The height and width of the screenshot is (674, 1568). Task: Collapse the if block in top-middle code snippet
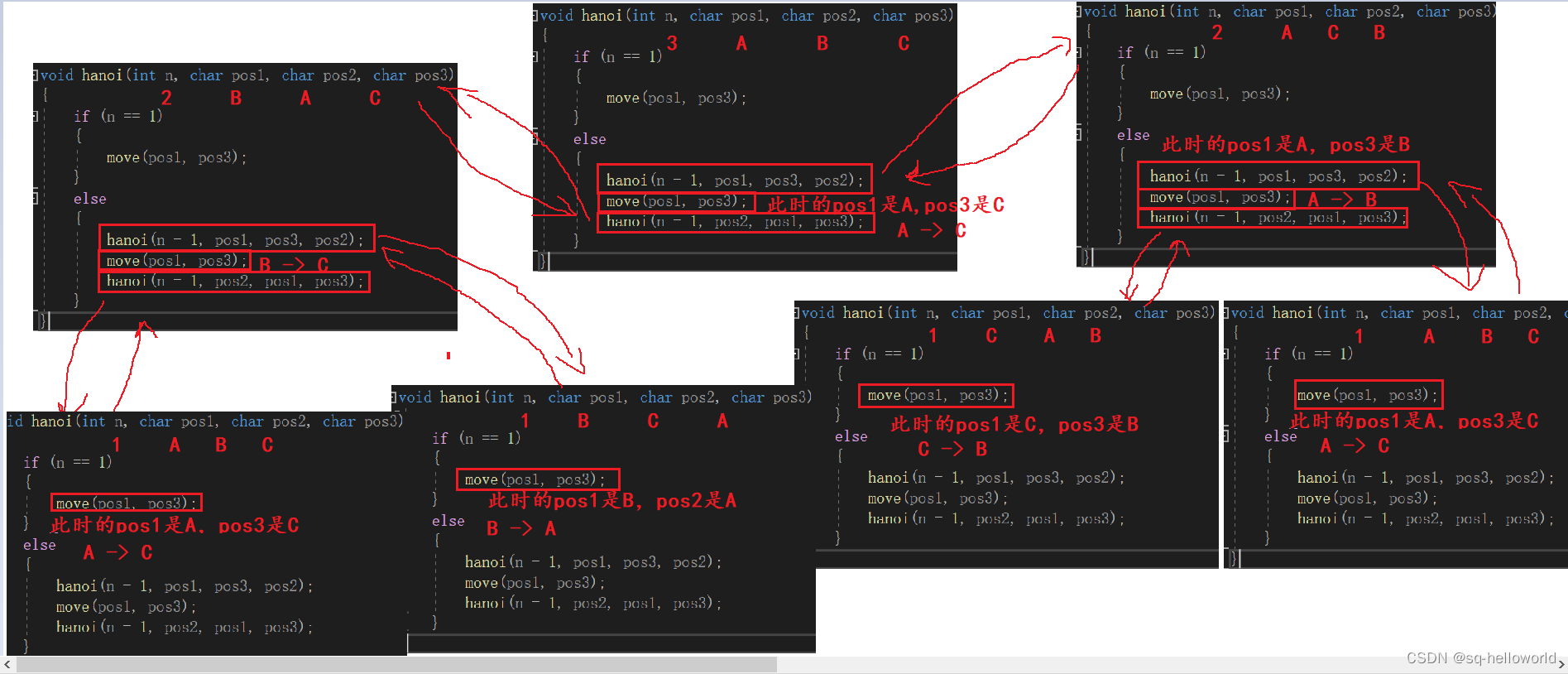click(536, 56)
